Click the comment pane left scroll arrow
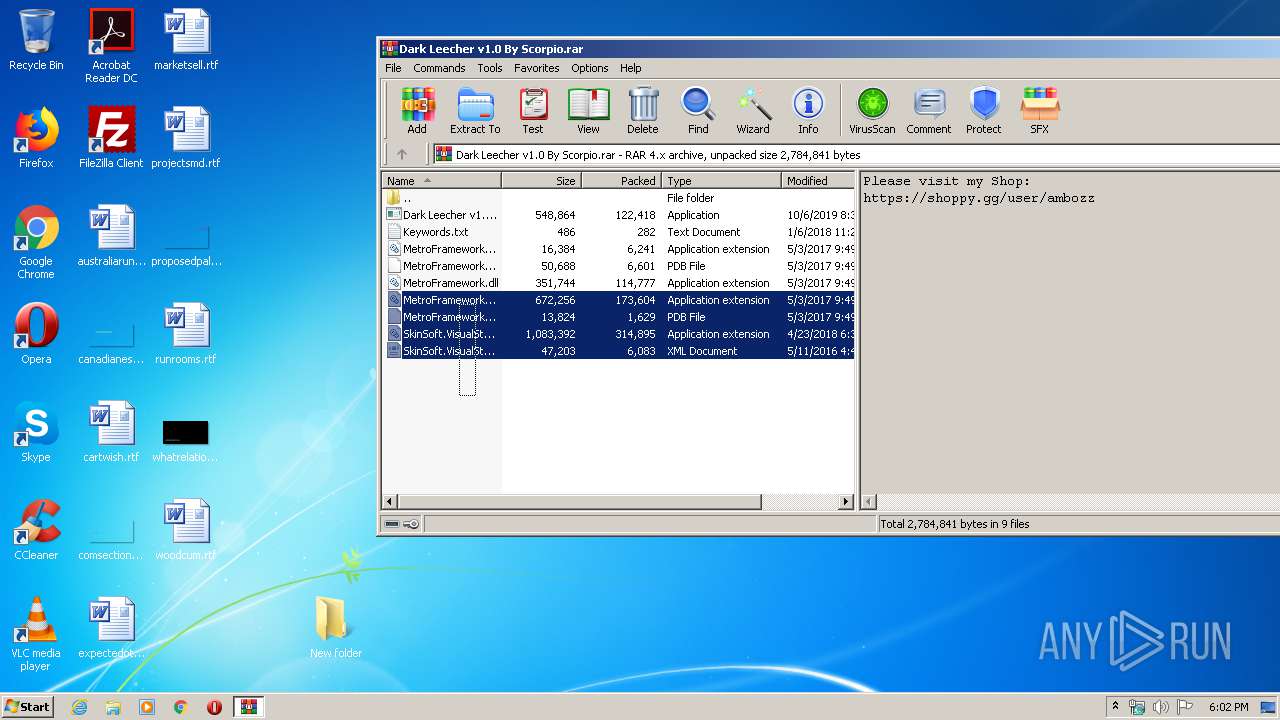The height and width of the screenshot is (720, 1280). [869, 501]
